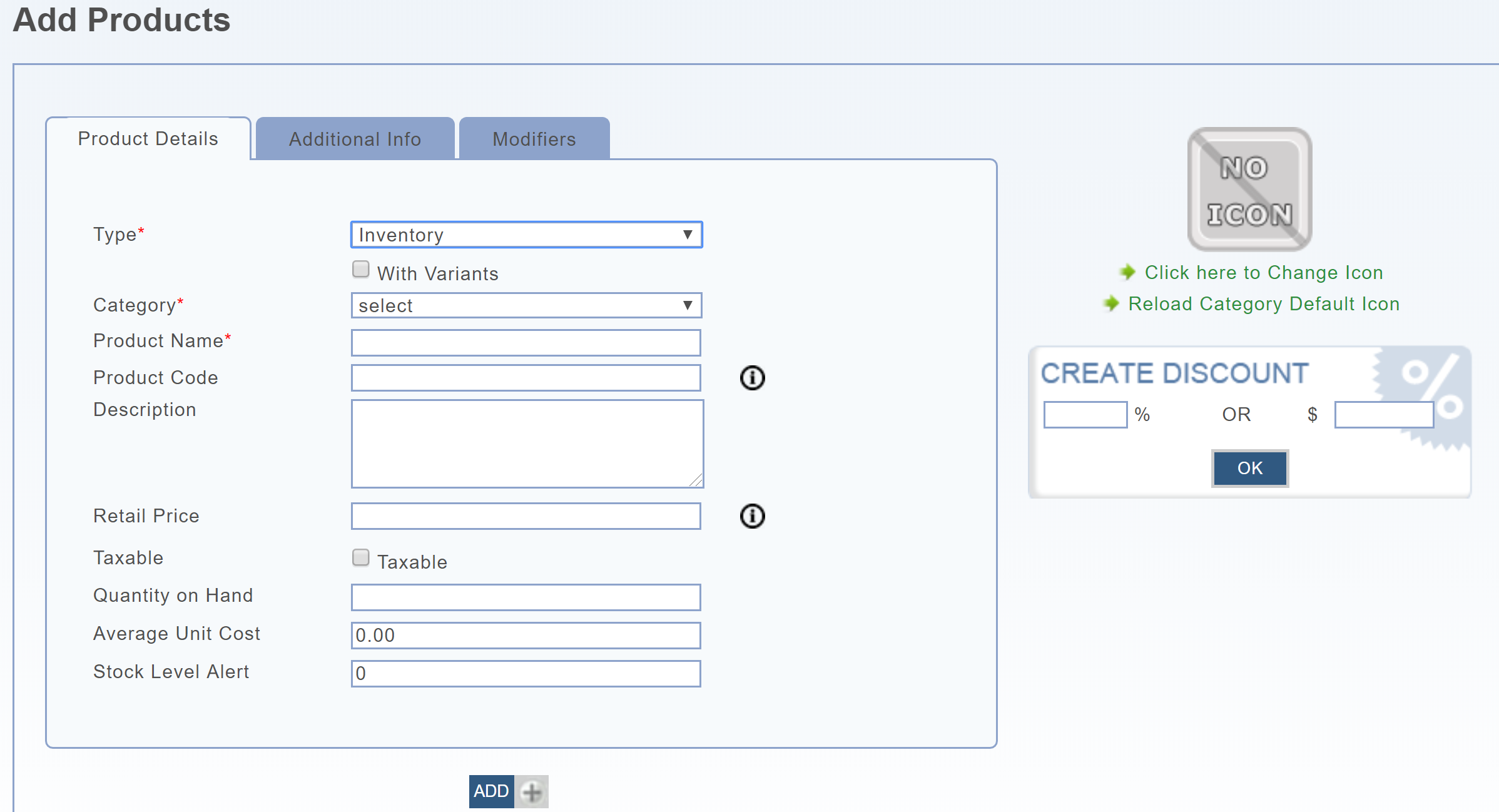Open the Modifiers tab
Screen dimensions: 1499x812
[x=534, y=139]
